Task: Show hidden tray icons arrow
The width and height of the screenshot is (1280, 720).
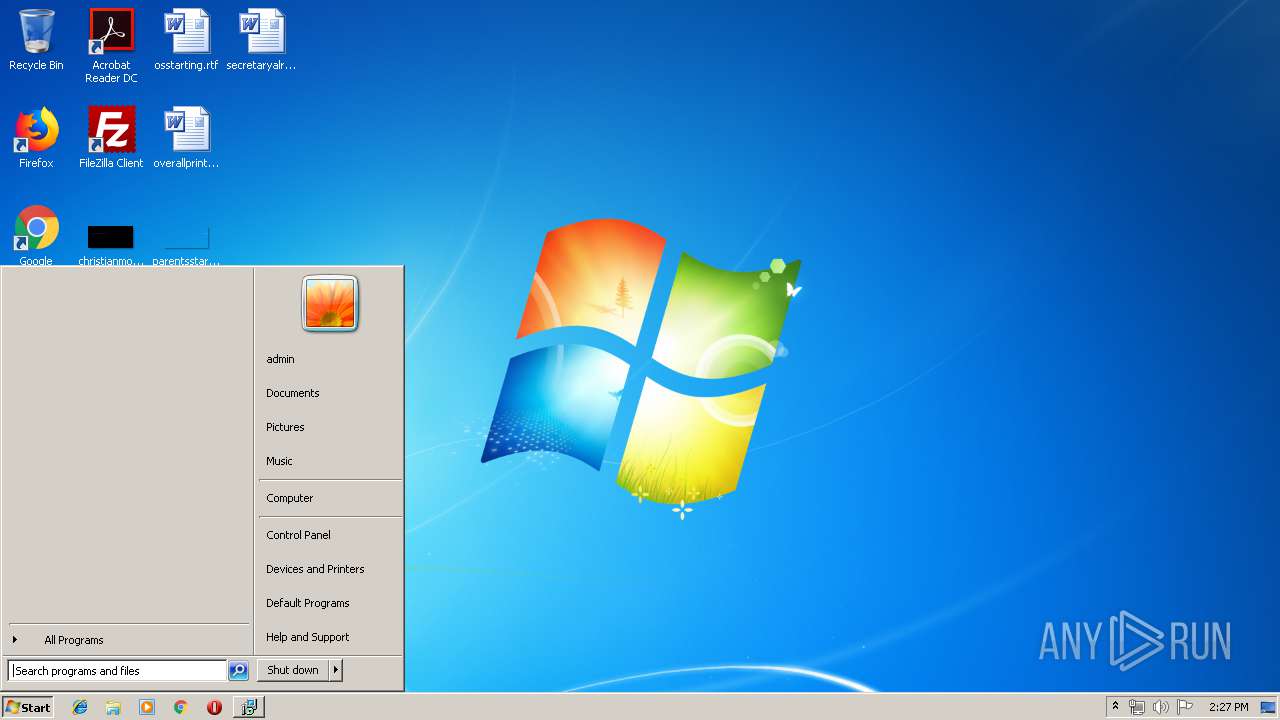Action: [1116, 707]
